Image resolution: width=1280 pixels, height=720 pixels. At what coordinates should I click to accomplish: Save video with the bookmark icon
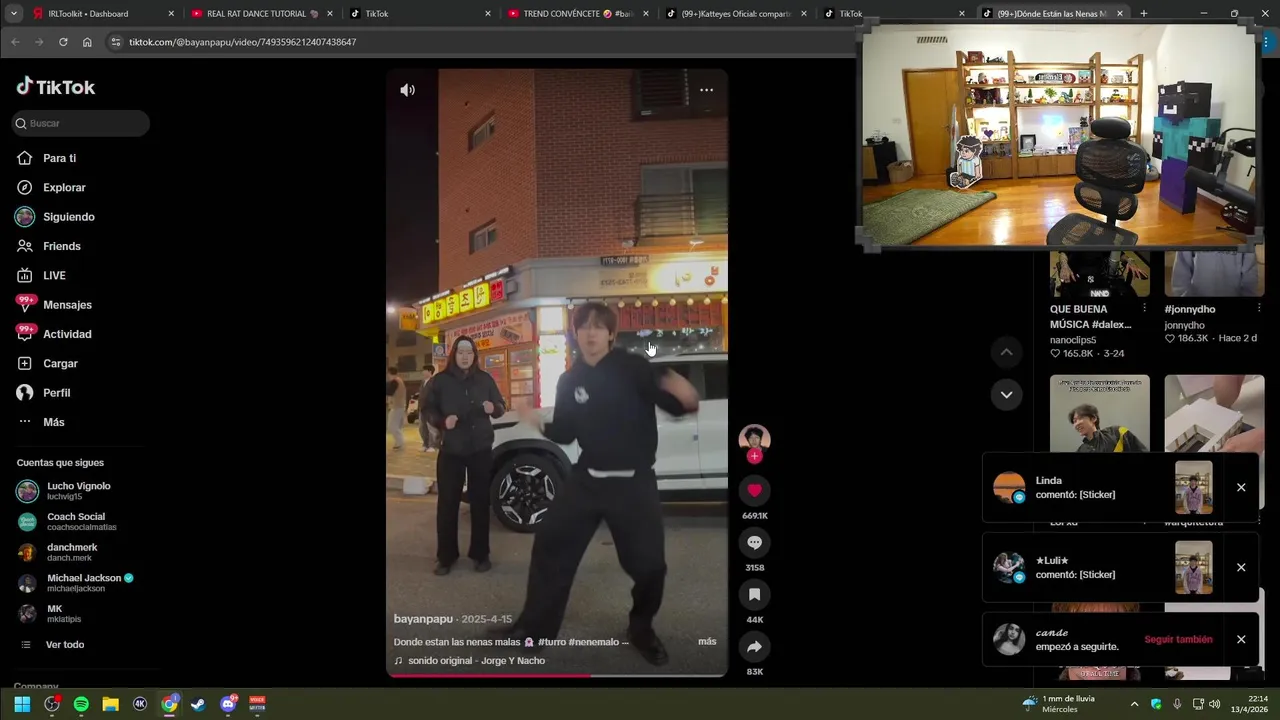tap(754, 594)
